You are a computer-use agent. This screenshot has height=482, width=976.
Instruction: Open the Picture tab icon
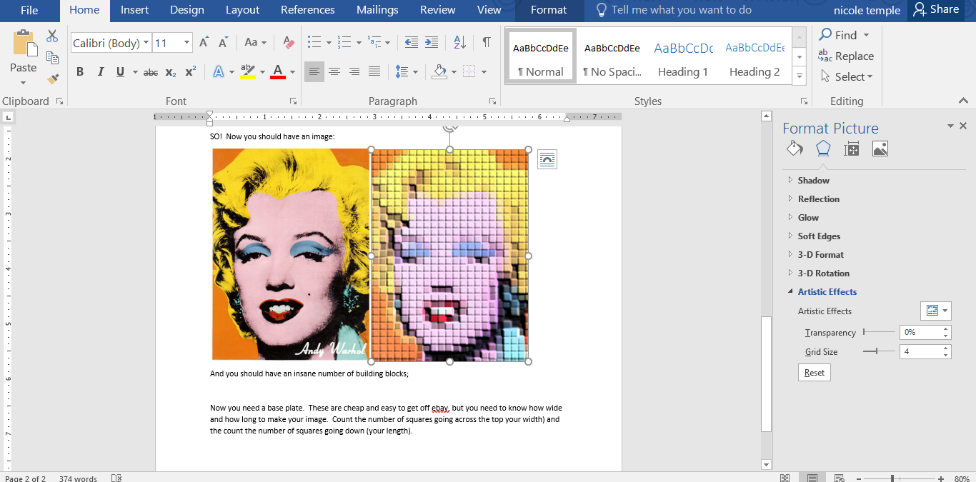(x=880, y=148)
